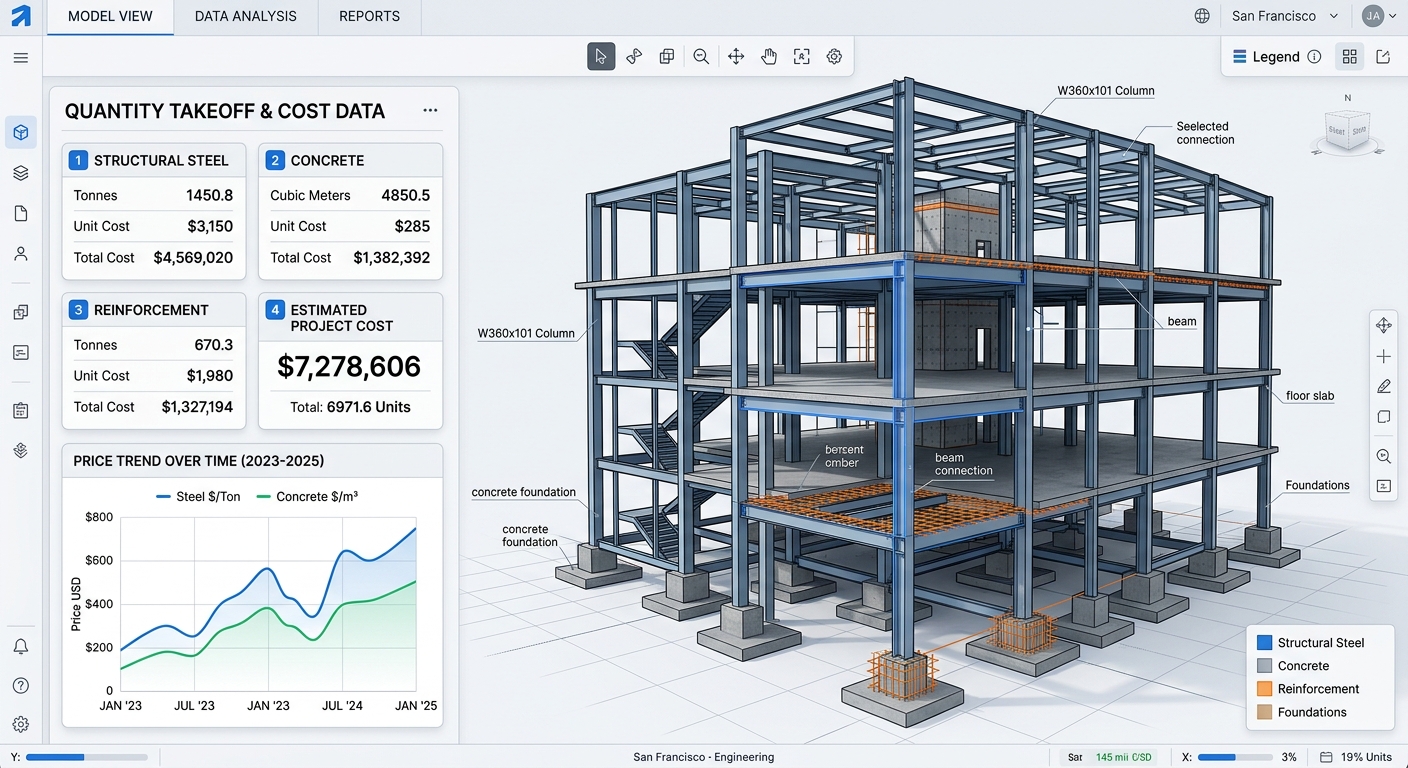The height and width of the screenshot is (768, 1408).
Task: Click the stacked layers download sidebar icon
Action: 21,451
